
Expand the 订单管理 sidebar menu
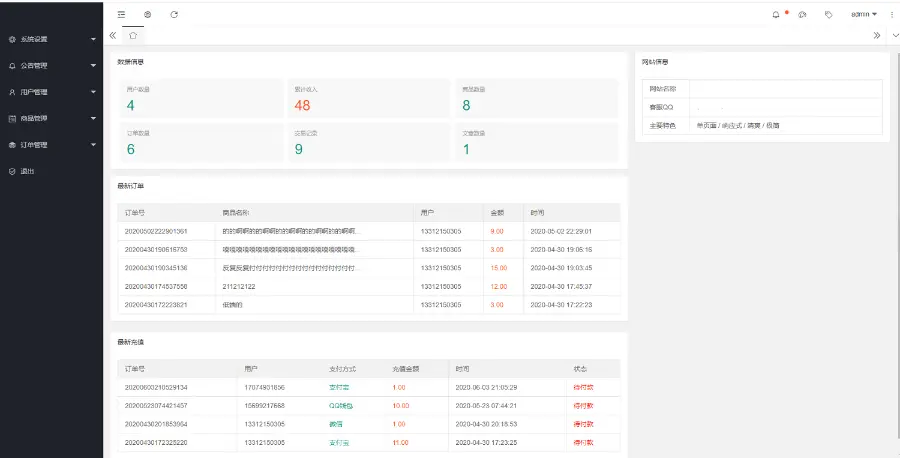(50, 145)
